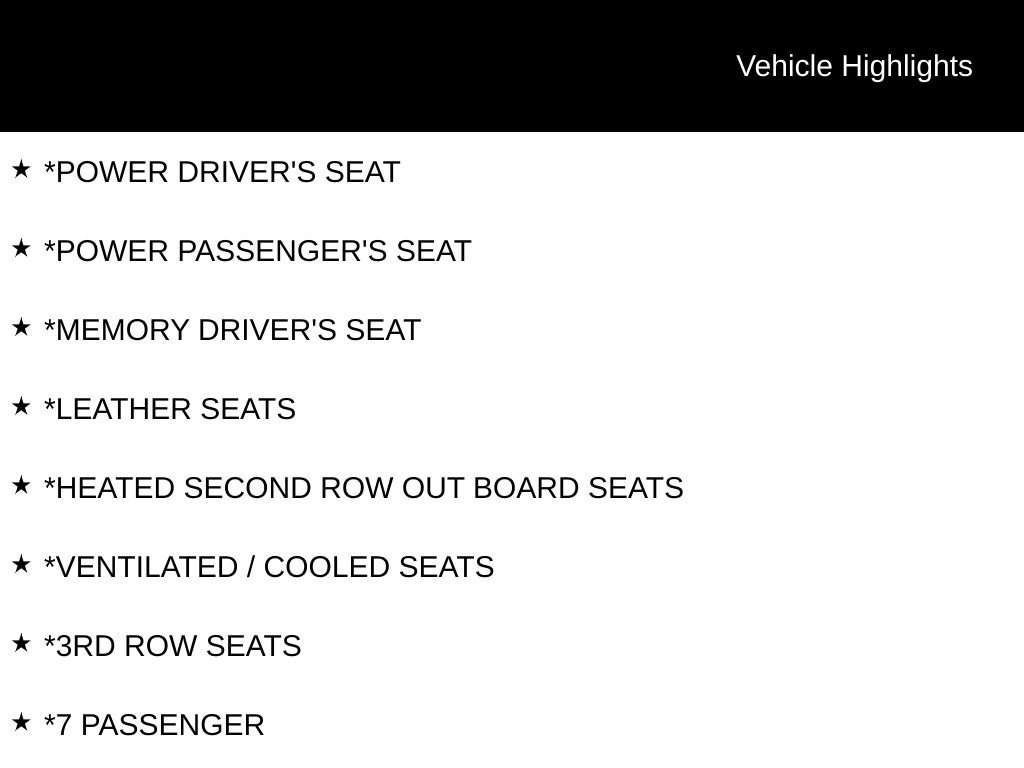Image resolution: width=1024 pixels, height=768 pixels.
Task: Click the star next to Ventilated / Cooled Seats
Action: [x=21, y=564]
